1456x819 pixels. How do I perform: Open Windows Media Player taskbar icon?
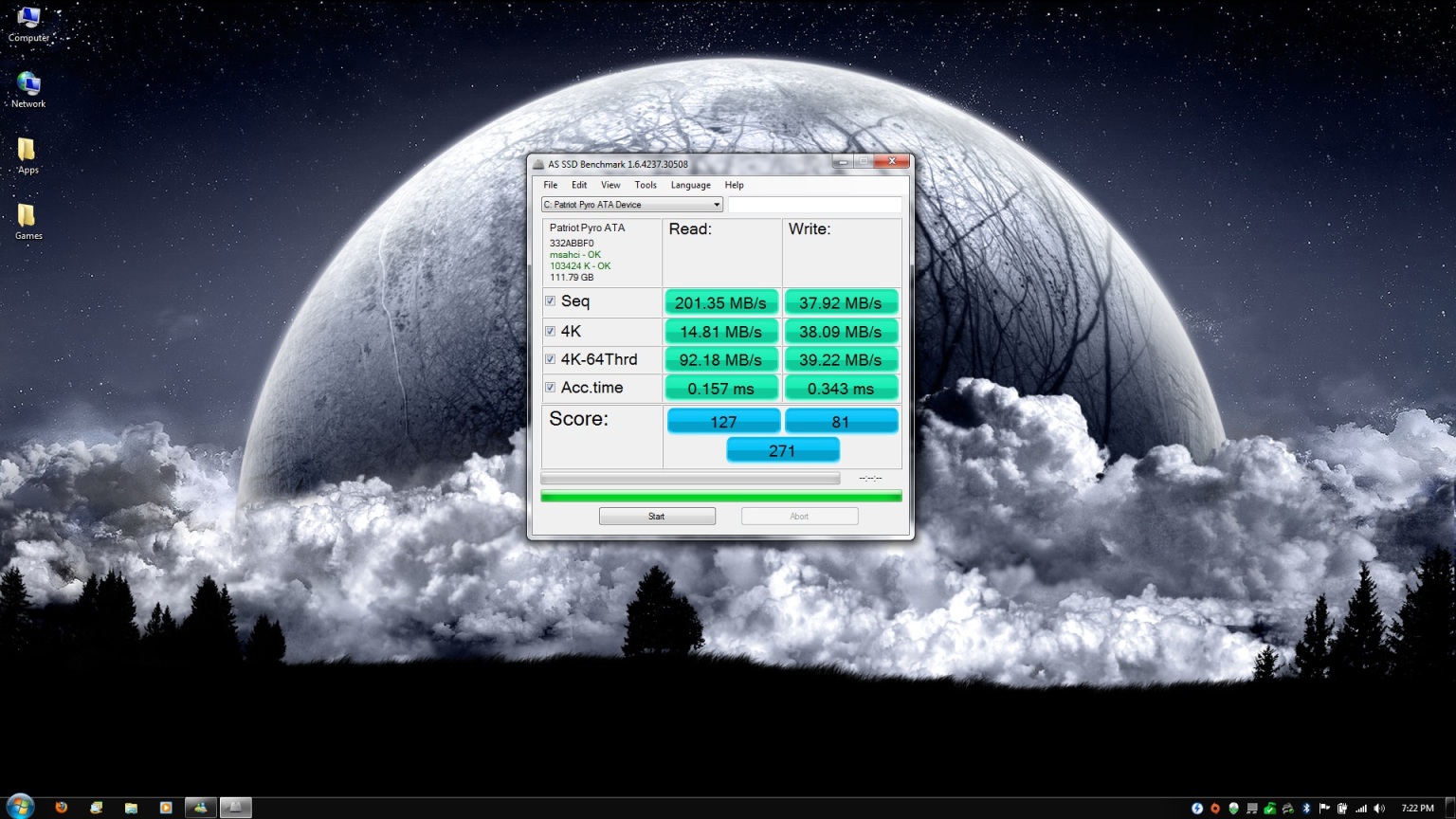coord(166,808)
